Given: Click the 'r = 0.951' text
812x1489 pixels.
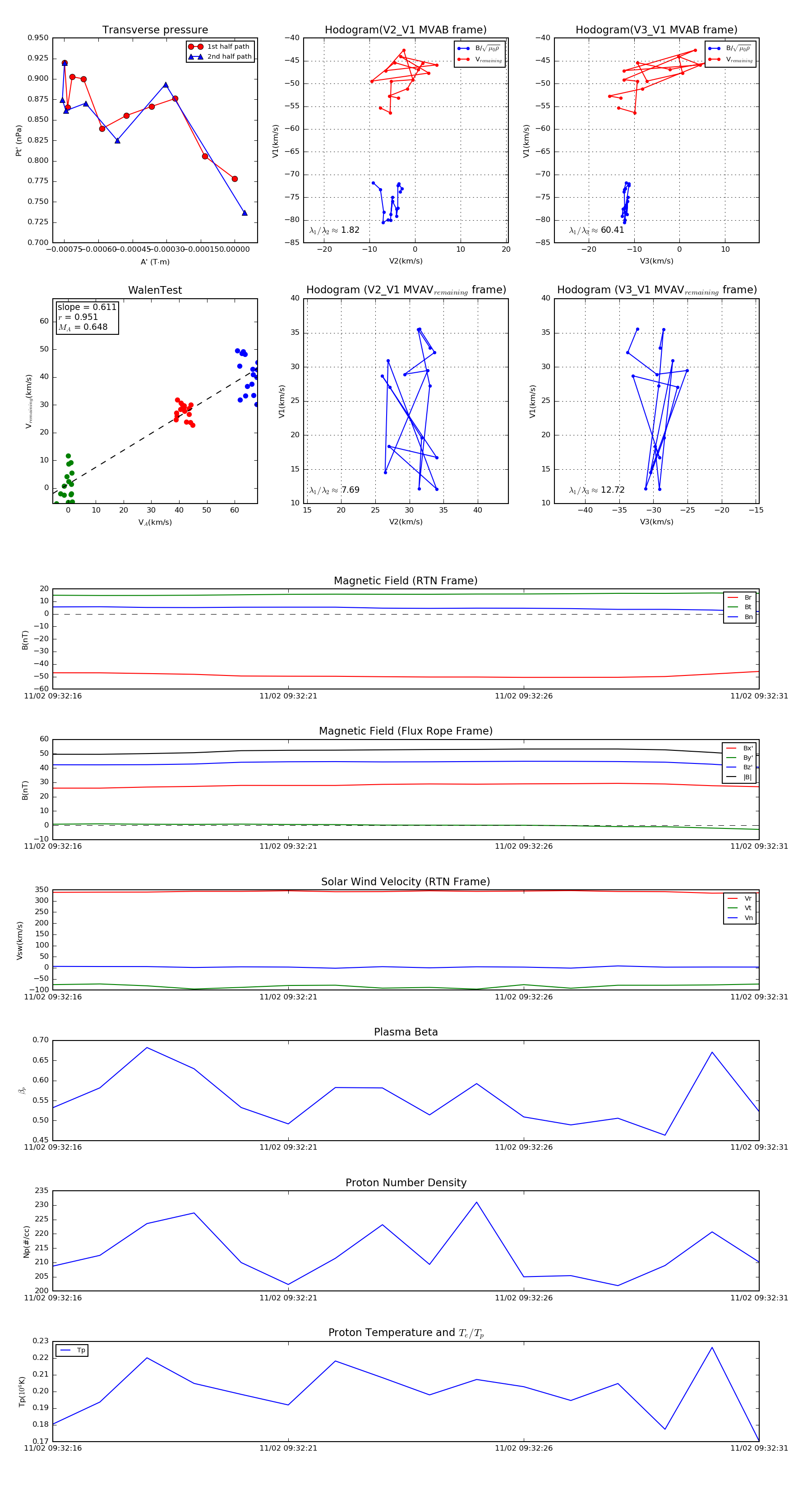Looking at the screenshot, I should pyautogui.click(x=78, y=317).
